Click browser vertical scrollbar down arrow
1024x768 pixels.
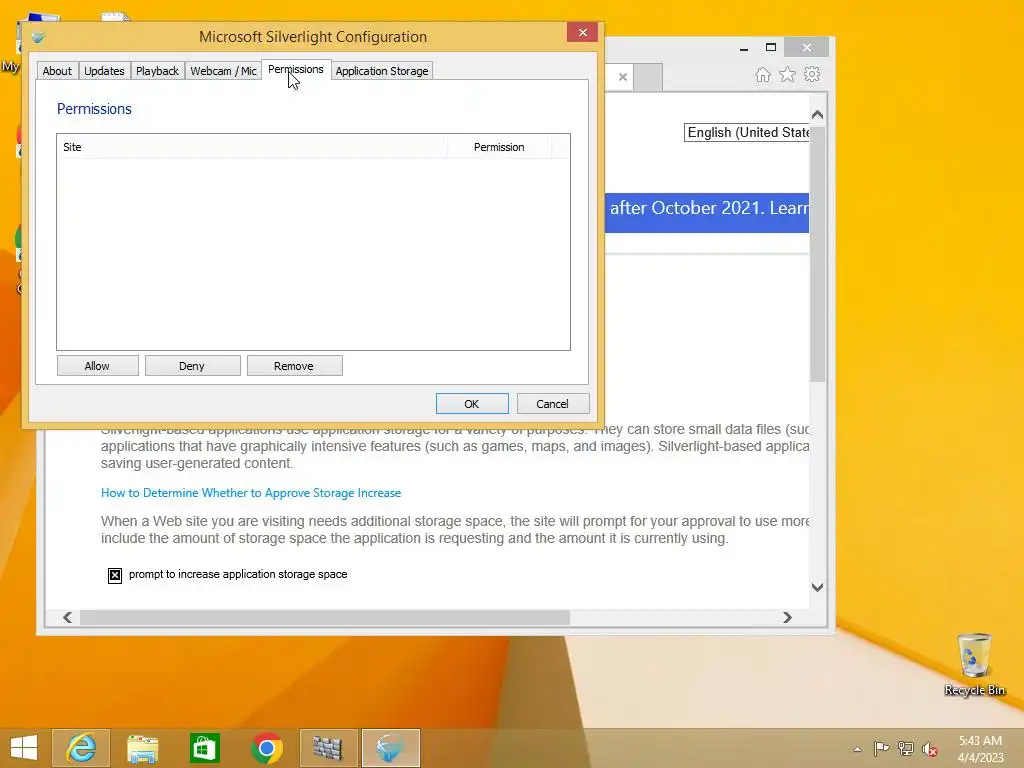click(817, 587)
